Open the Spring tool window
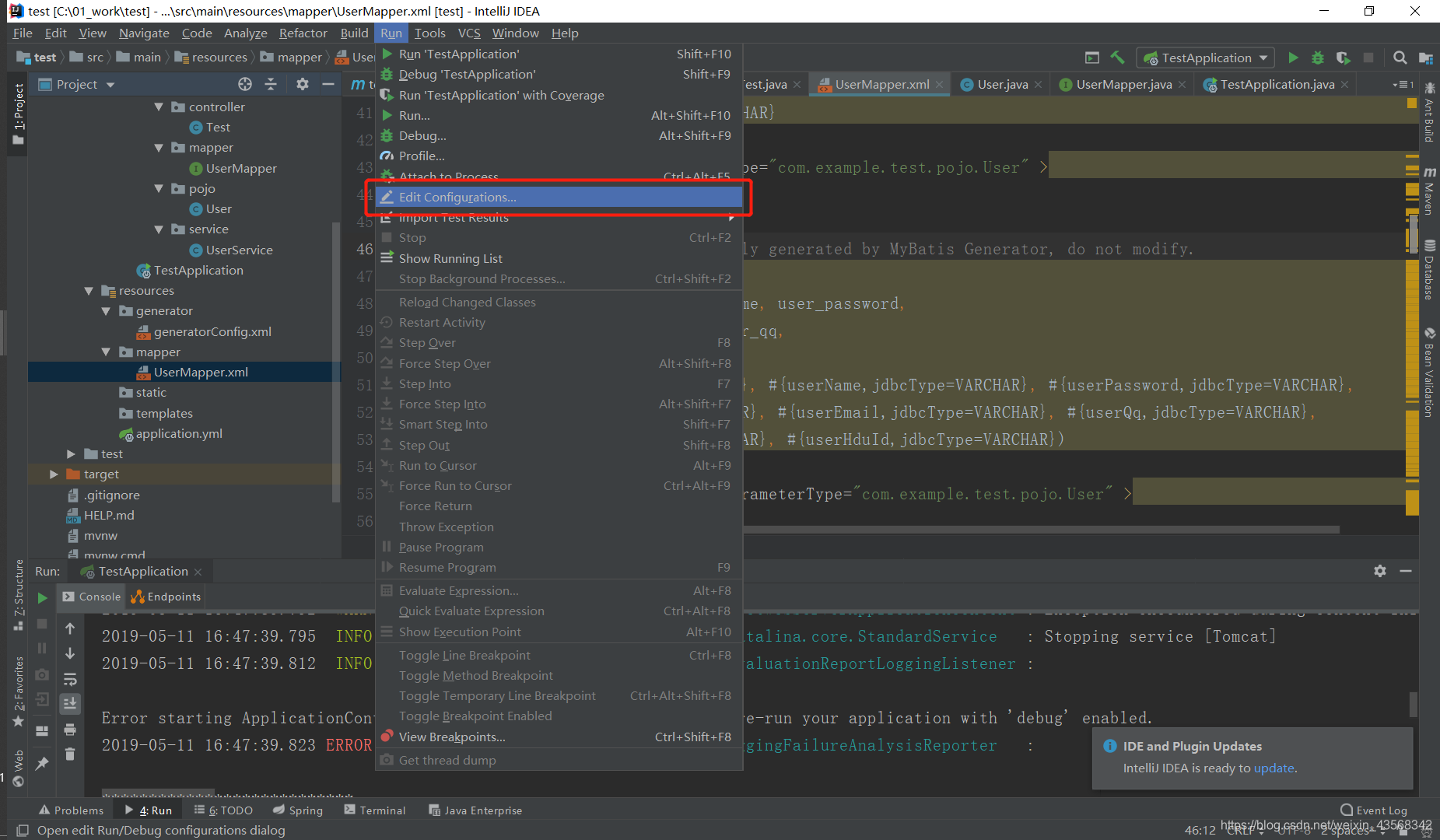 click(297, 810)
